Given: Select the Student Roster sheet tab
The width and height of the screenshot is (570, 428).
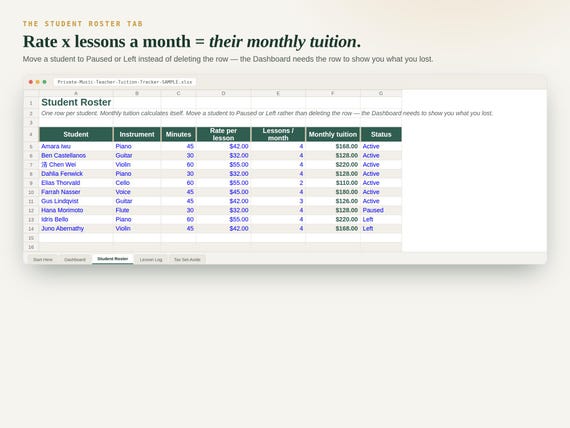Looking at the screenshot, I should [113, 259].
